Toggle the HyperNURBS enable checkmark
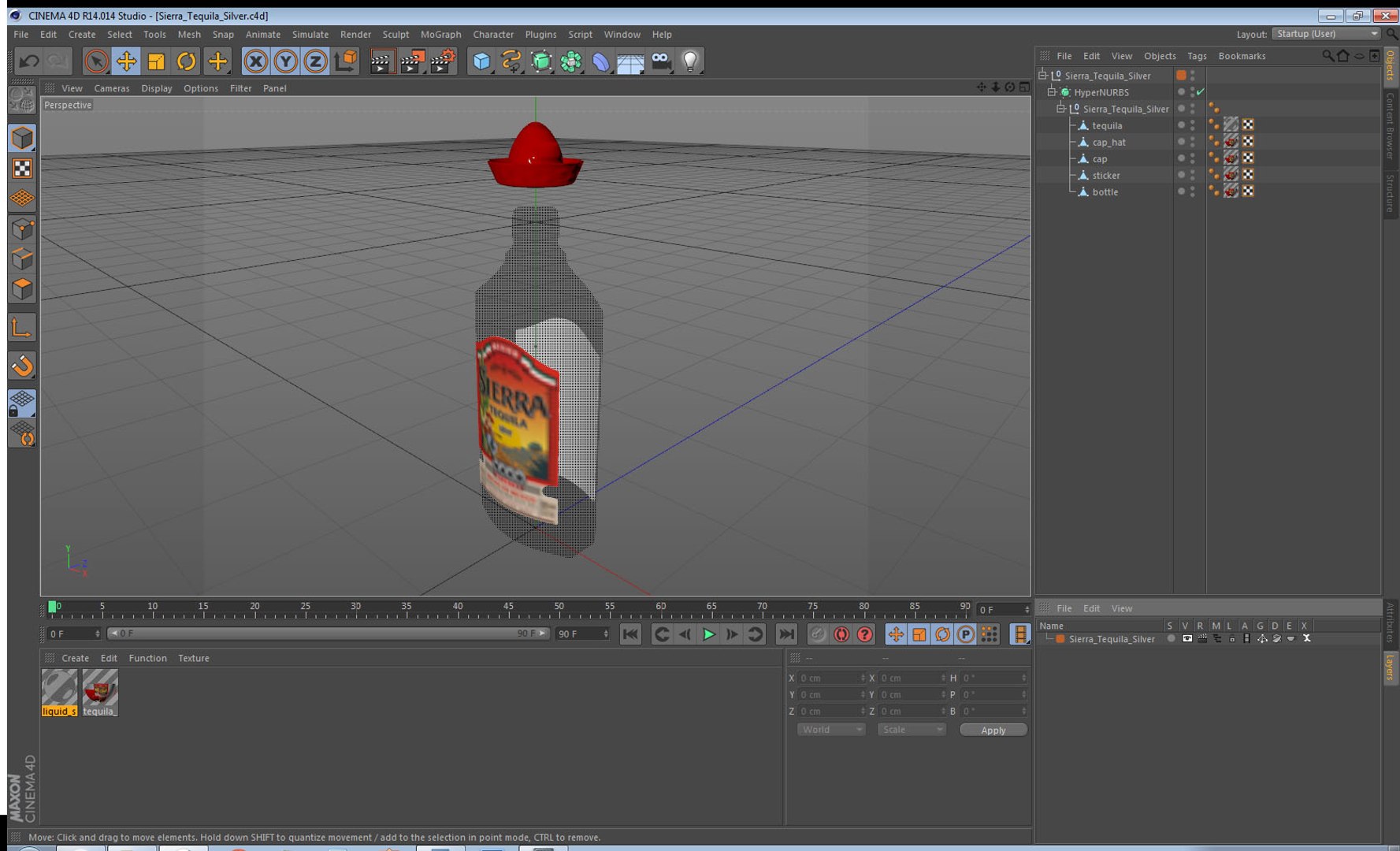The height and width of the screenshot is (851, 1400). [1201, 92]
